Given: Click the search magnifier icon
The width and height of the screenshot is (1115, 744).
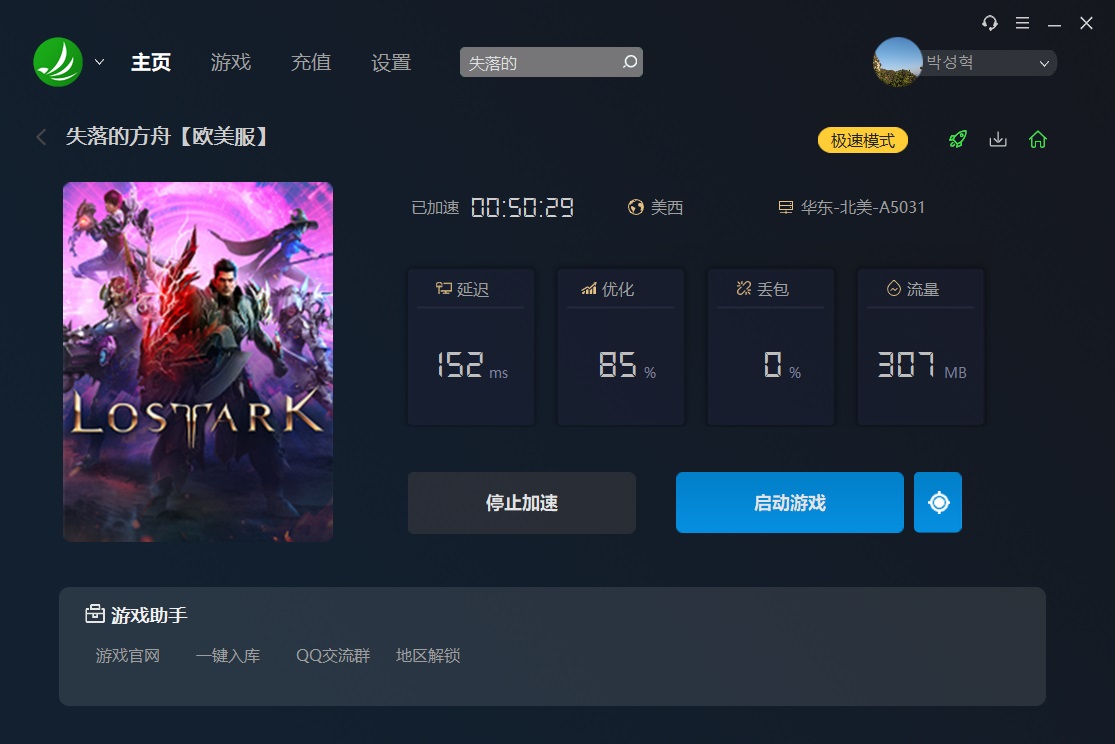Looking at the screenshot, I should coord(629,62).
